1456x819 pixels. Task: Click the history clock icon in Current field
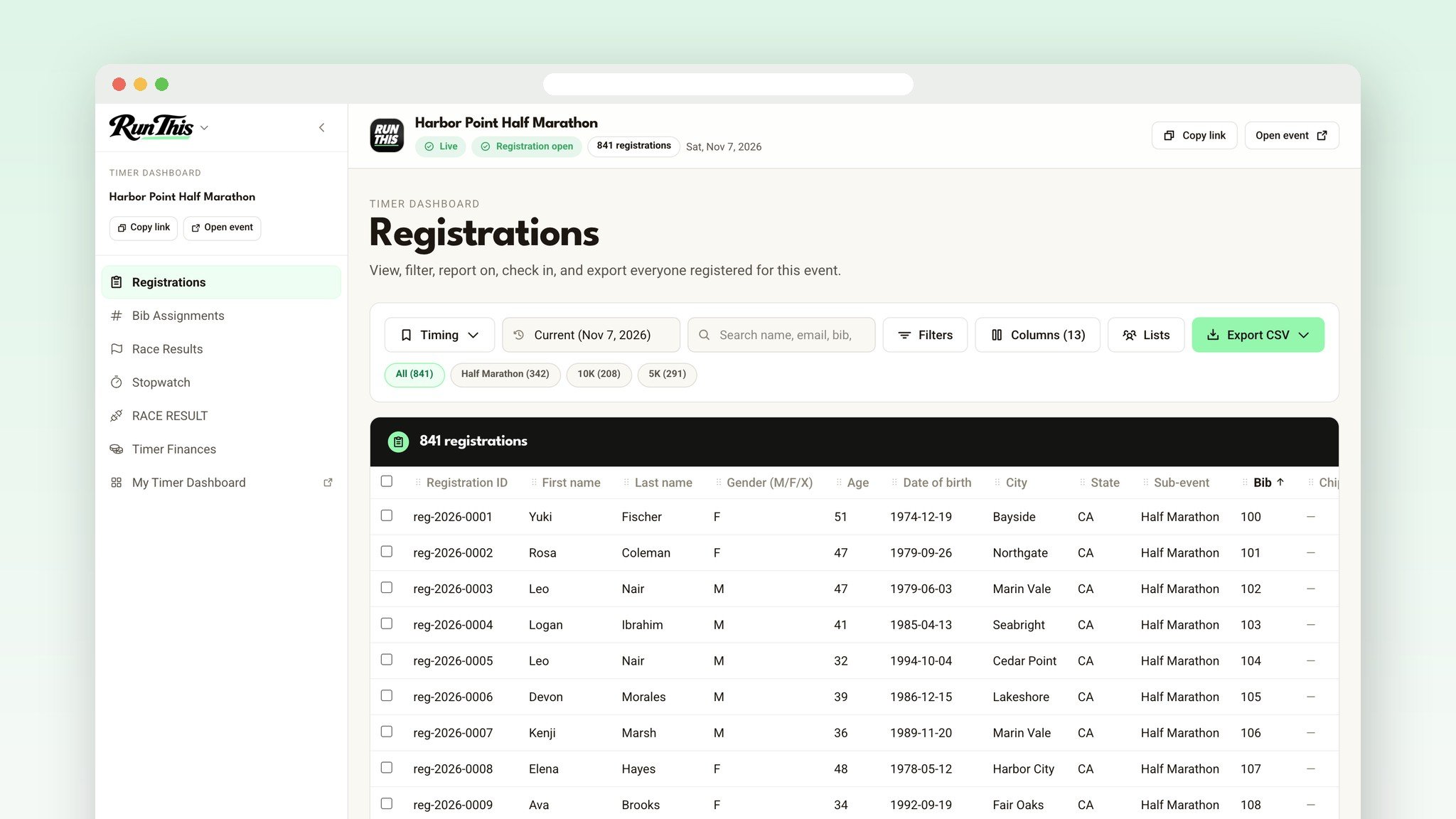click(519, 335)
